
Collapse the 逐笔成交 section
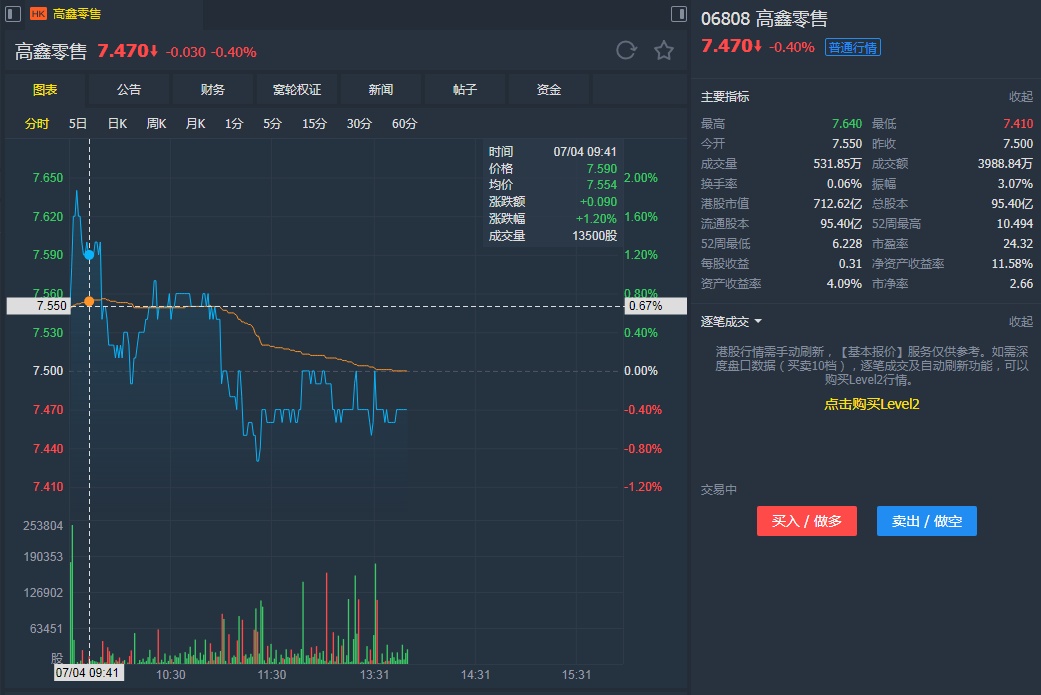tap(1020, 322)
